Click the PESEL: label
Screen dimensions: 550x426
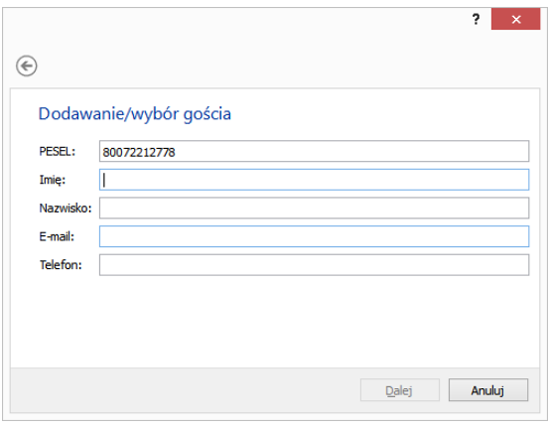pyautogui.click(x=57, y=151)
